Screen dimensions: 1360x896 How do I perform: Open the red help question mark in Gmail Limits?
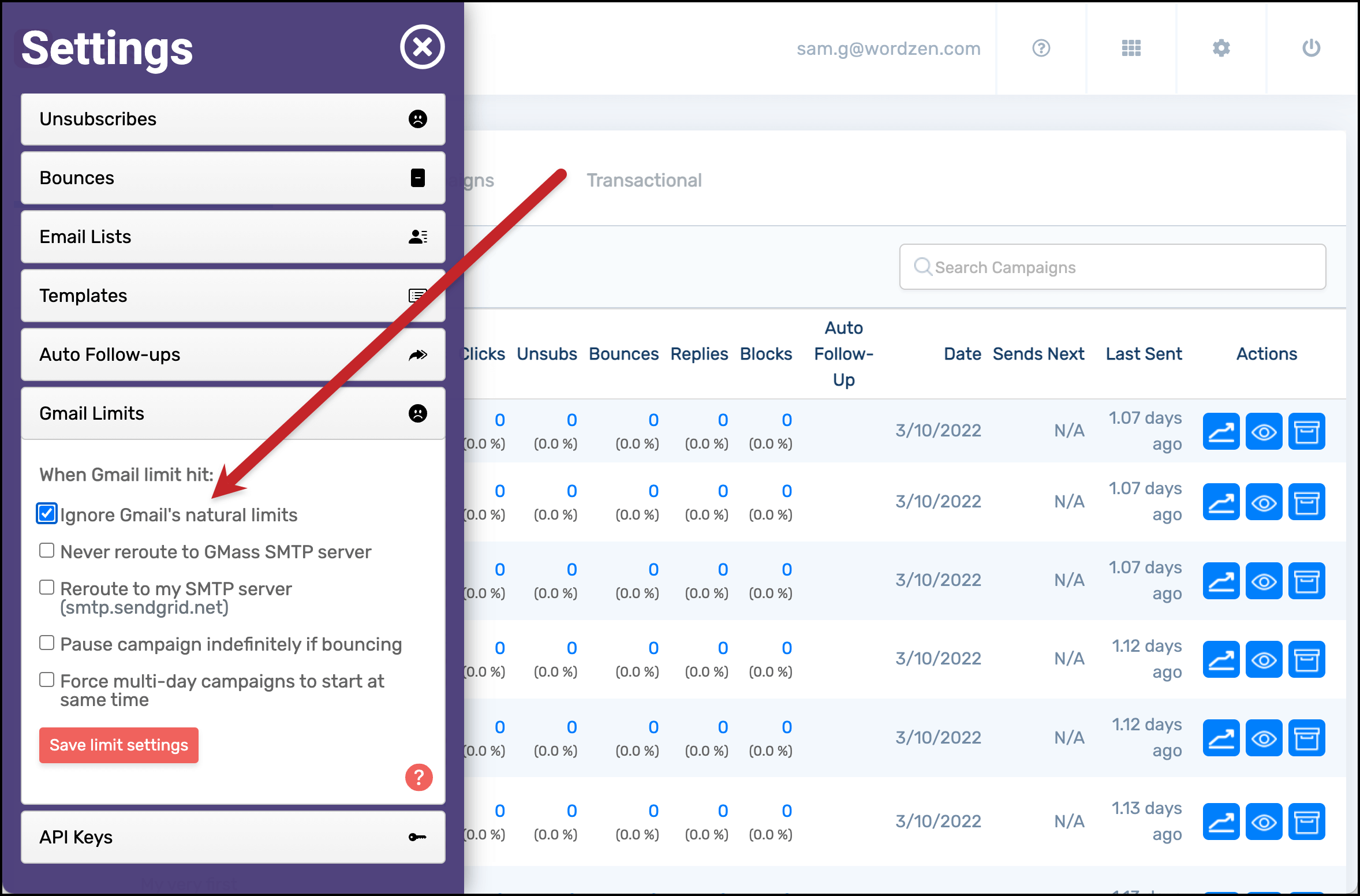419,777
